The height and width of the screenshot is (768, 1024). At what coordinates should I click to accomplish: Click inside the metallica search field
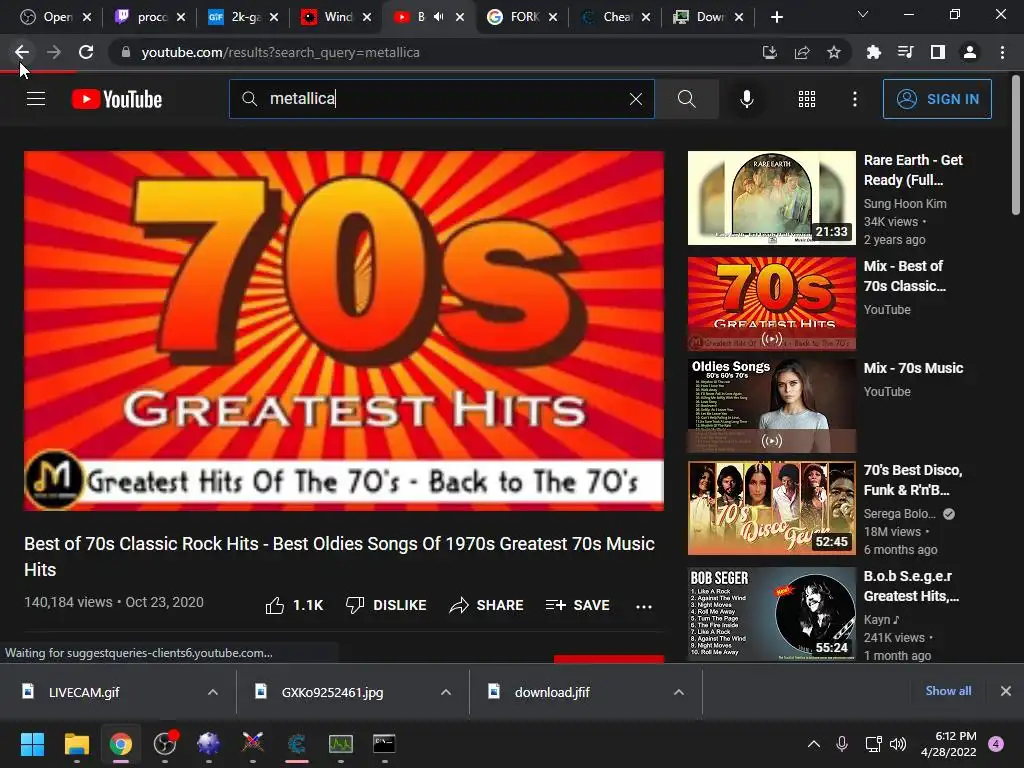click(x=444, y=99)
